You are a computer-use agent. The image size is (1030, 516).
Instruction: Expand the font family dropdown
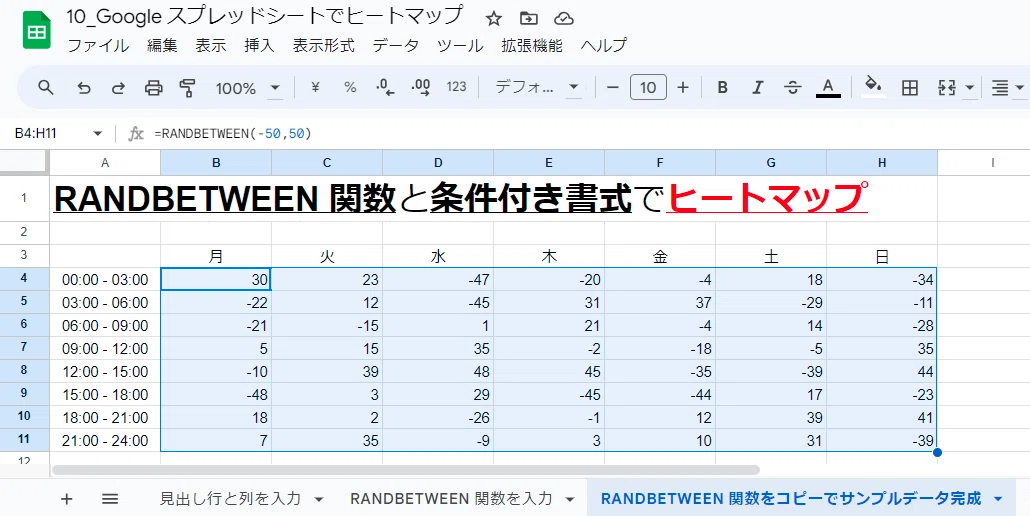(x=537, y=87)
